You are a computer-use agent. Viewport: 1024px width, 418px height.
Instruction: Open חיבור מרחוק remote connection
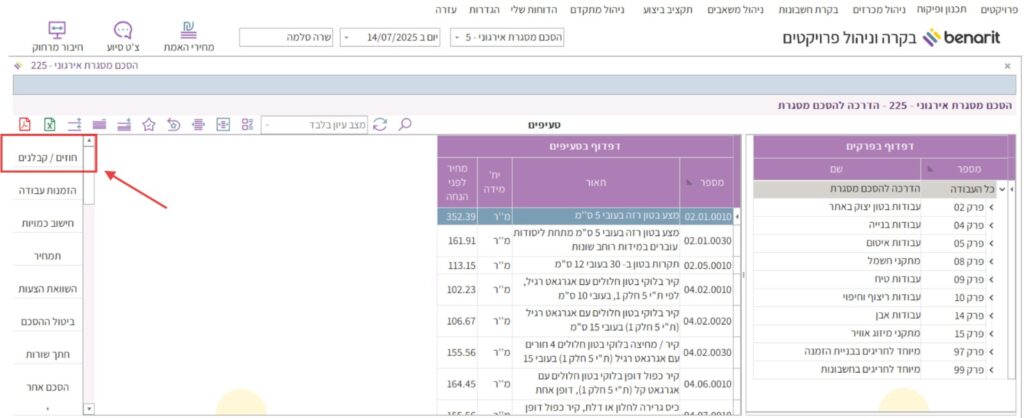pyautogui.click(x=56, y=37)
